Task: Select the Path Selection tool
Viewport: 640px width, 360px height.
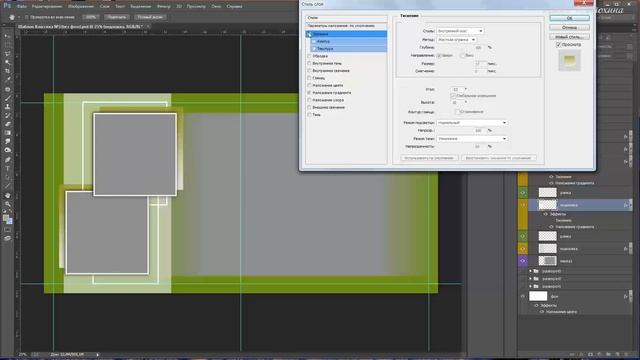Action: (7, 177)
